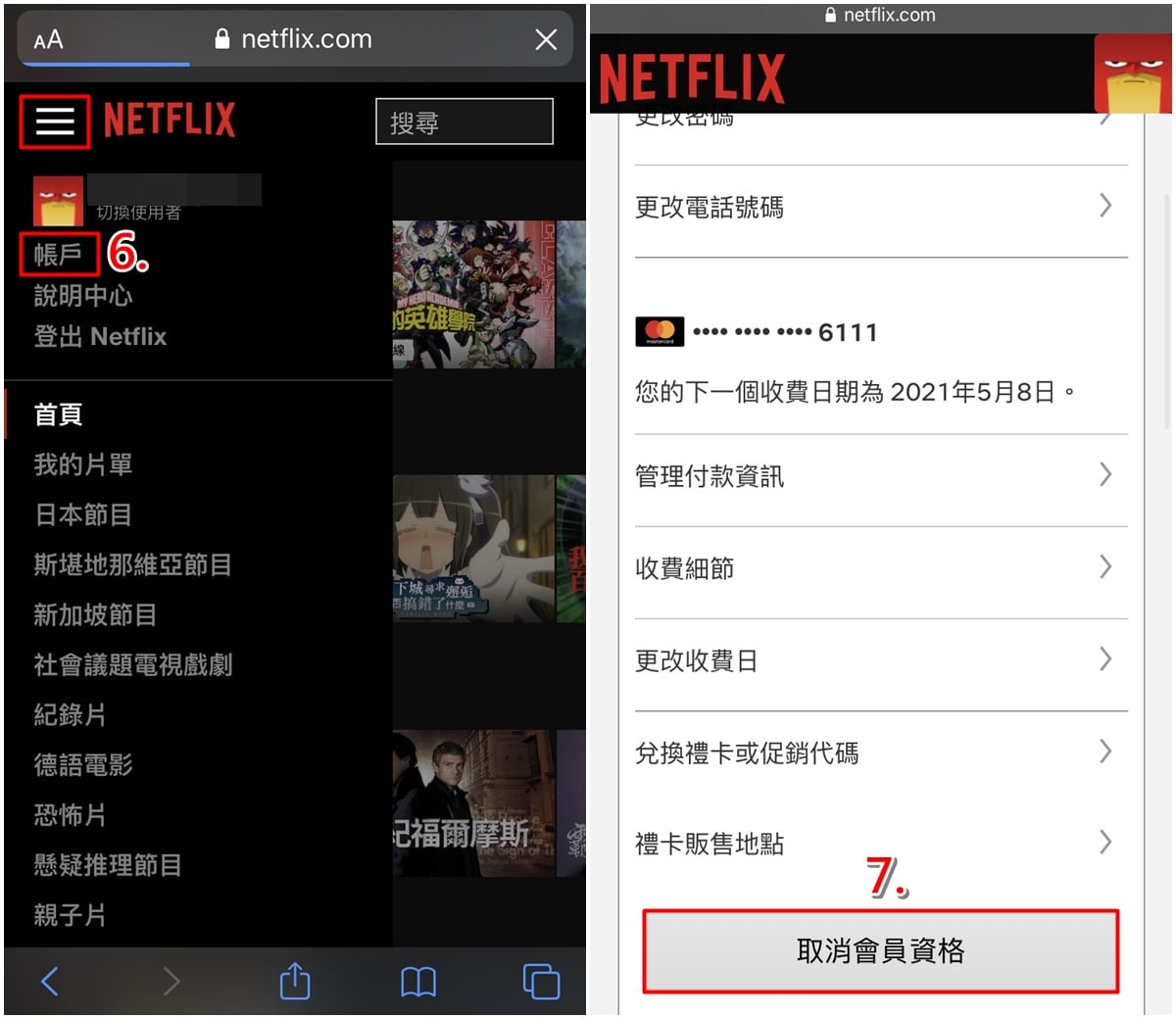Tap 切換使用者 switch profile text
The image size is (1176, 1019).
[138, 213]
